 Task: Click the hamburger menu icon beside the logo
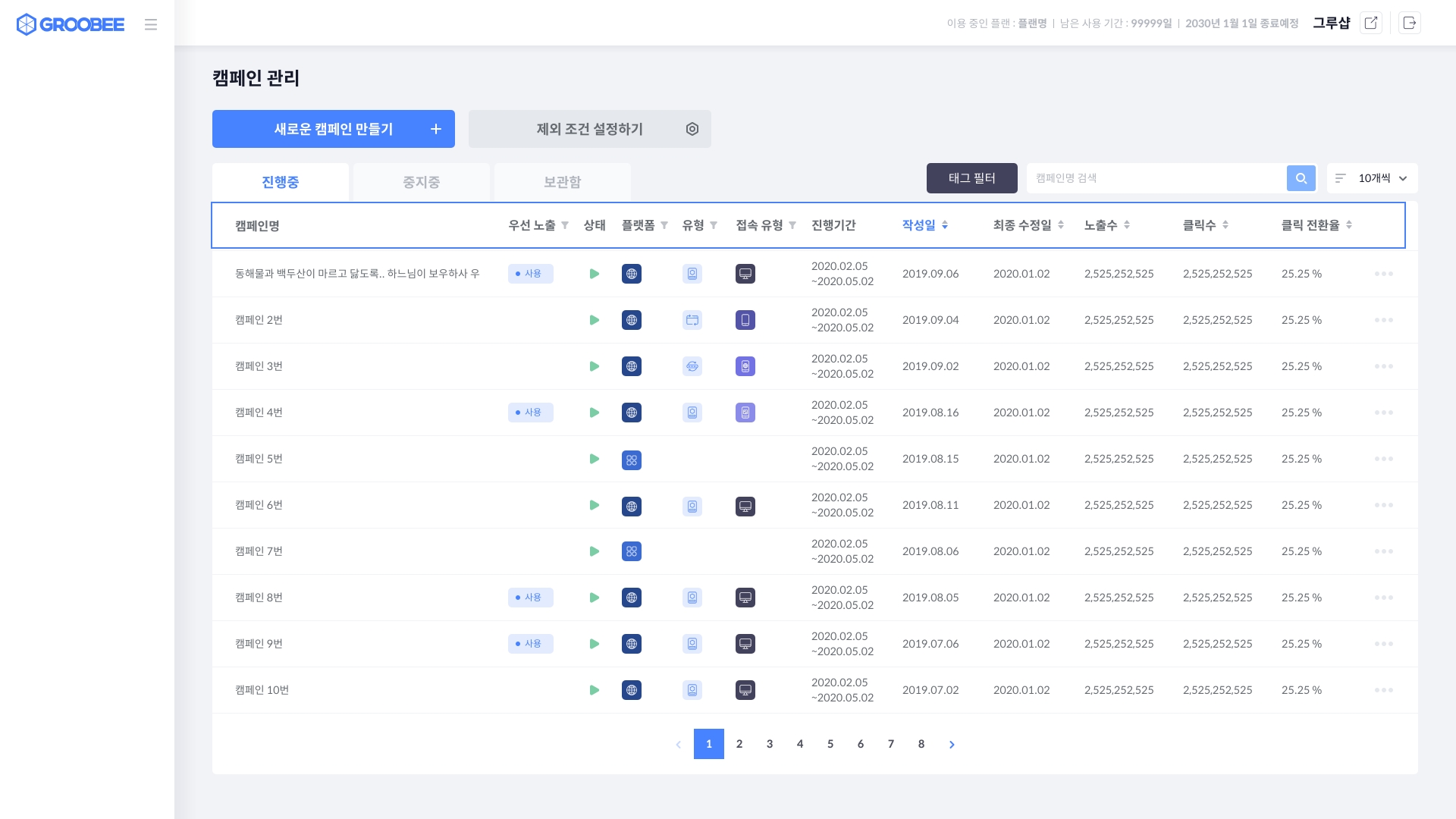click(151, 24)
